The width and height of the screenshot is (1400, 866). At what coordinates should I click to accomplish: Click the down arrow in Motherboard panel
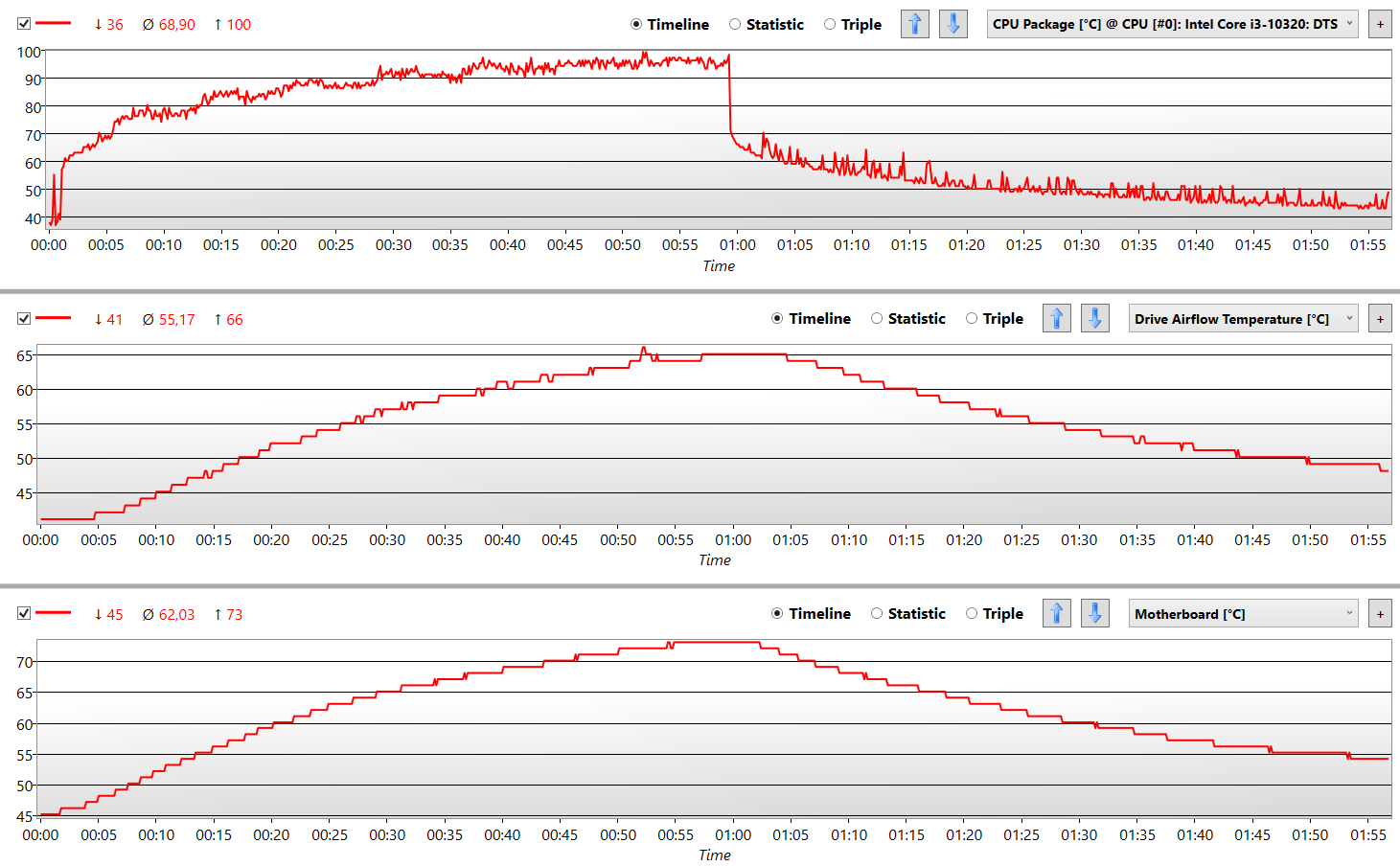[1094, 613]
